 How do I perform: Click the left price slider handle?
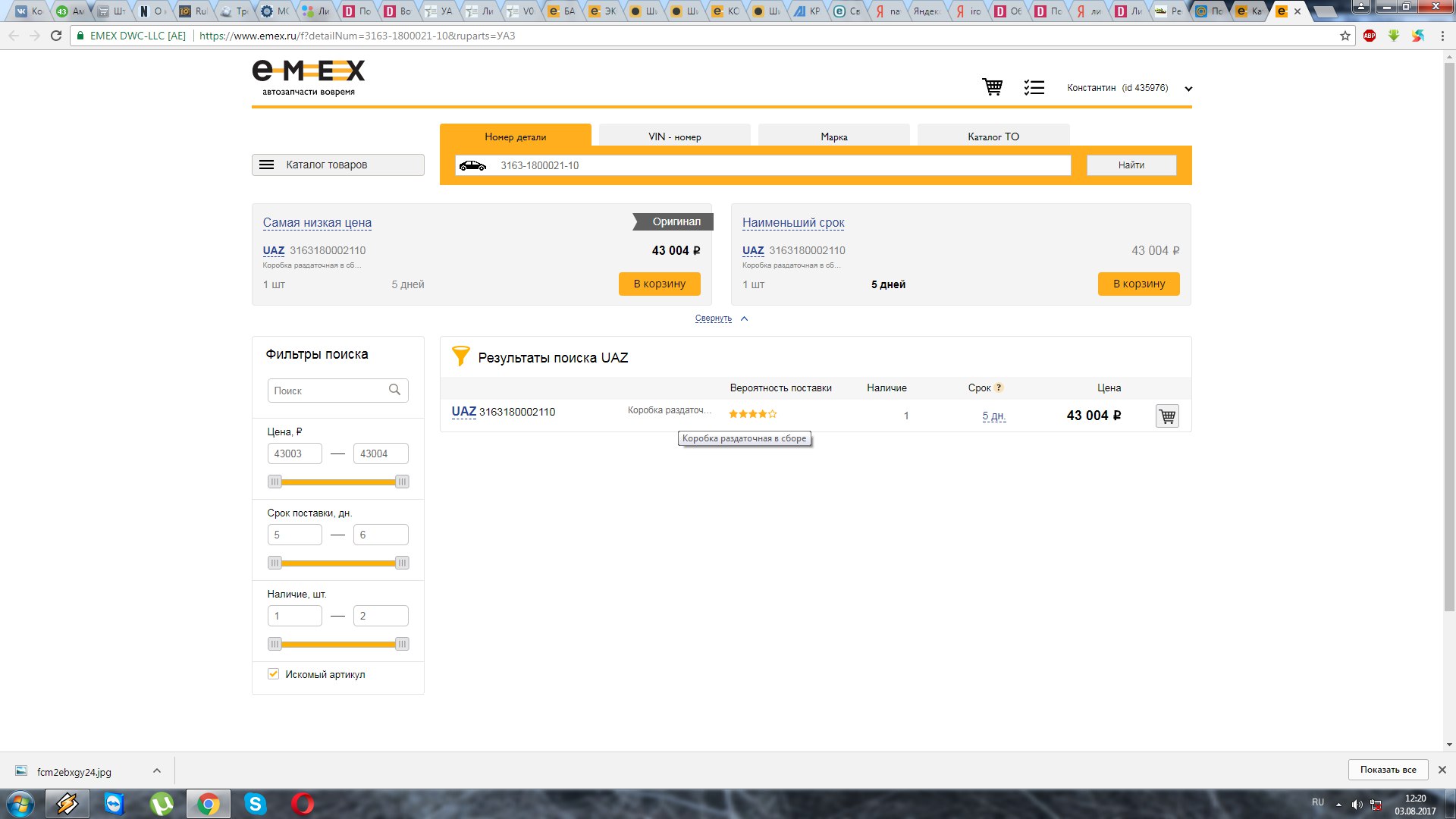coord(275,482)
